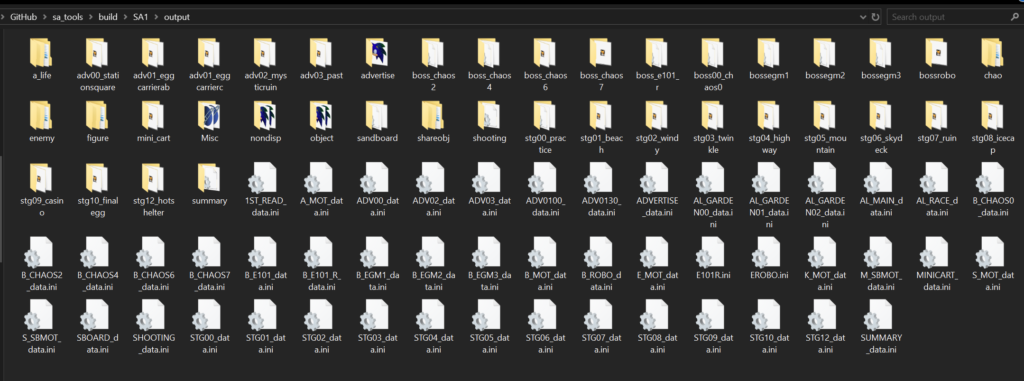Select the MINICART_data.ini file

pyautogui.click(x=937, y=264)
